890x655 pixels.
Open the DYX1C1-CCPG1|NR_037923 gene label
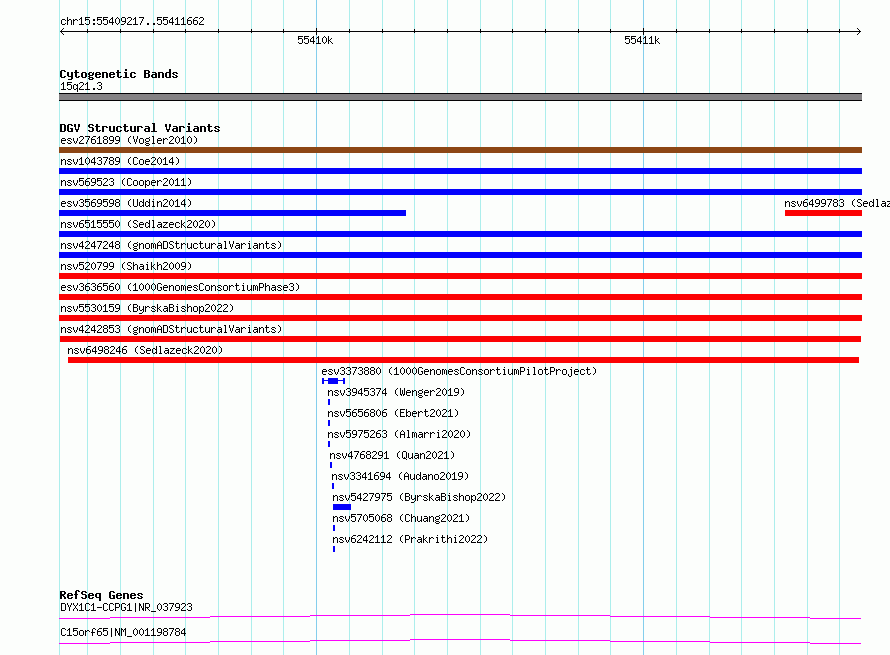pyautogui.click(x=126, y=607)
